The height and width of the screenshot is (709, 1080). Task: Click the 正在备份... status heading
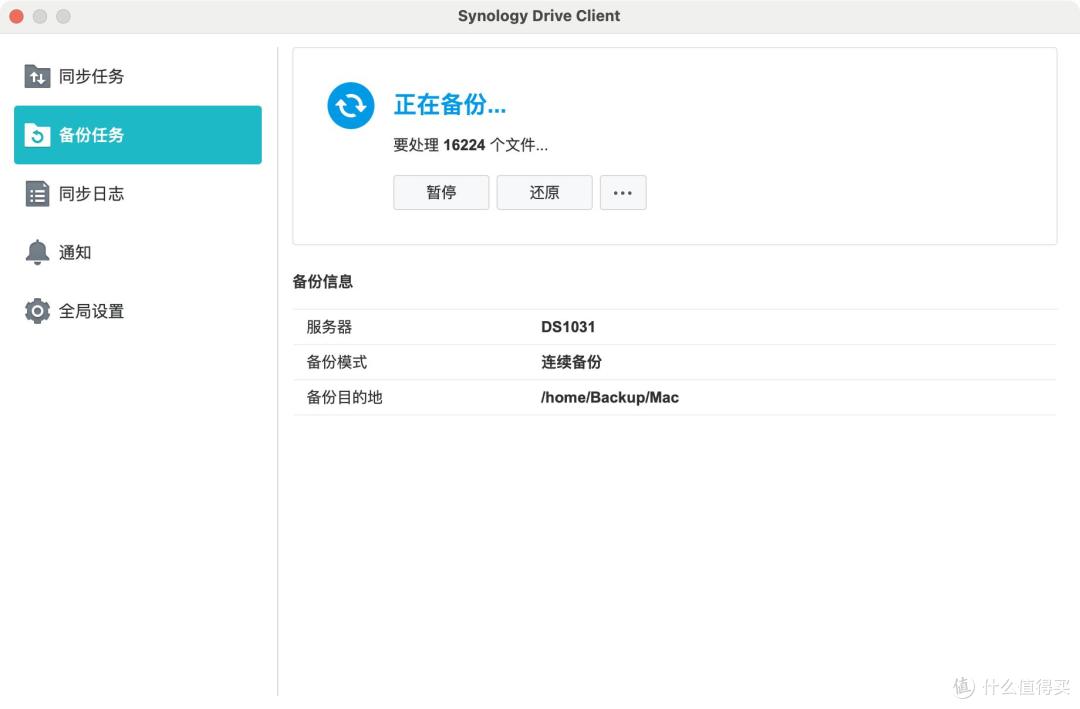click(x=450, y=105)
